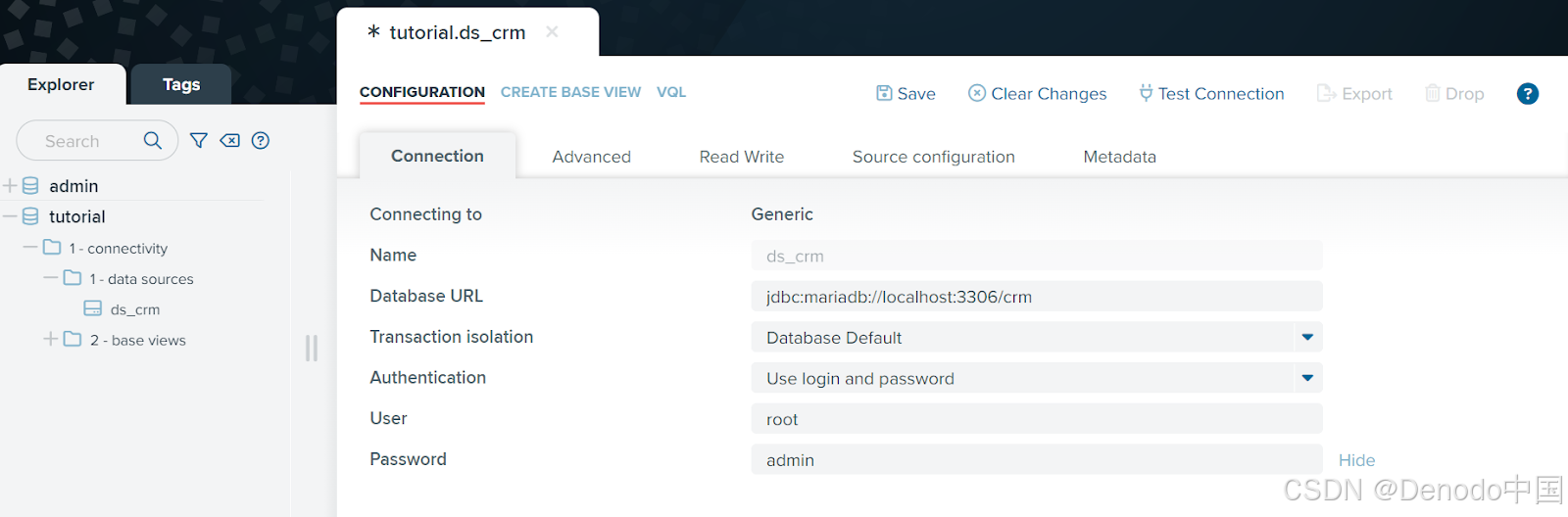Select the Connection tab

(x=437, y=156)
